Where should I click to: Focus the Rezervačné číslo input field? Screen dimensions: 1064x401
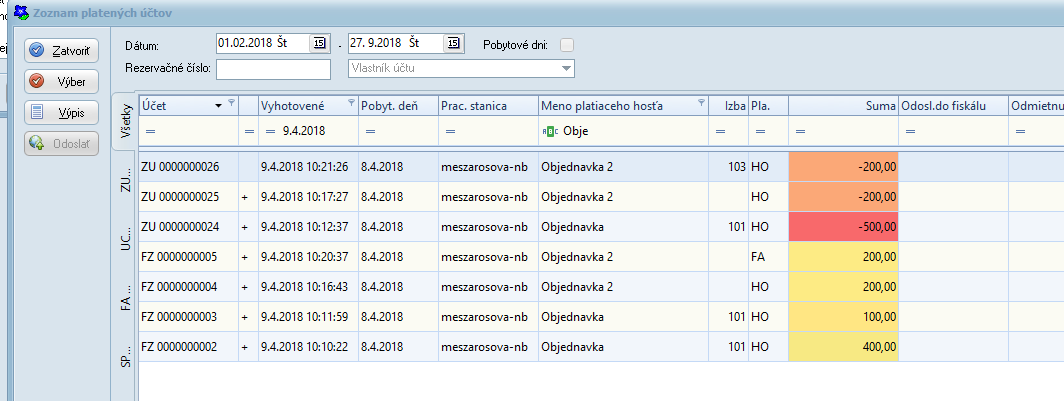[273, 69]
